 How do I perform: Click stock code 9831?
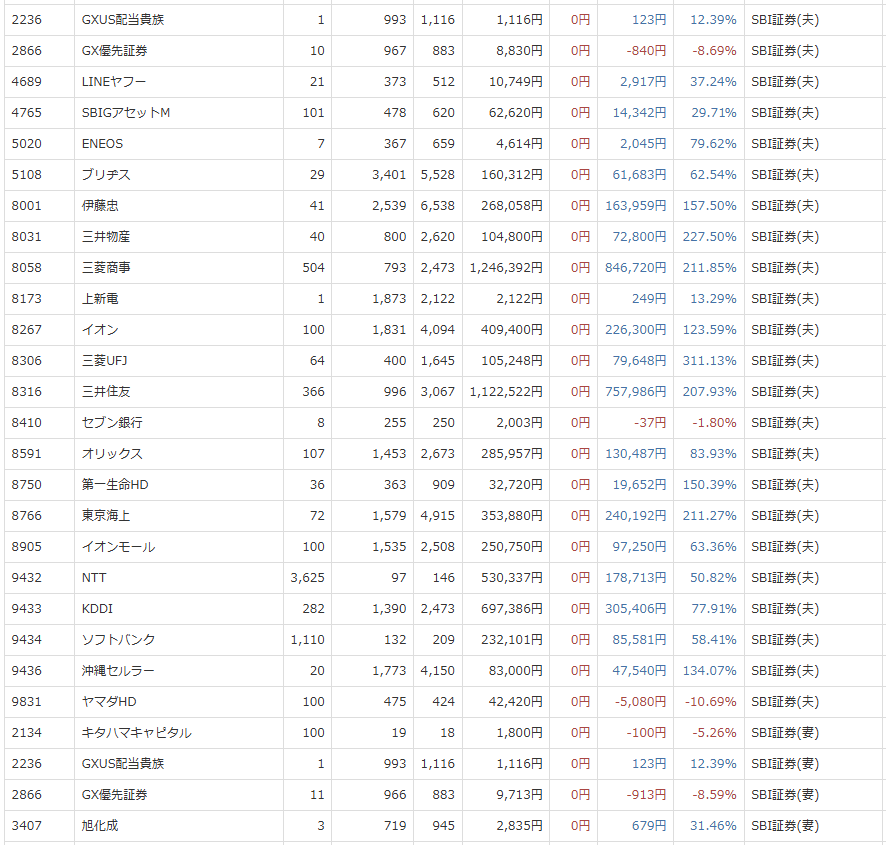[x=27, y=701]
